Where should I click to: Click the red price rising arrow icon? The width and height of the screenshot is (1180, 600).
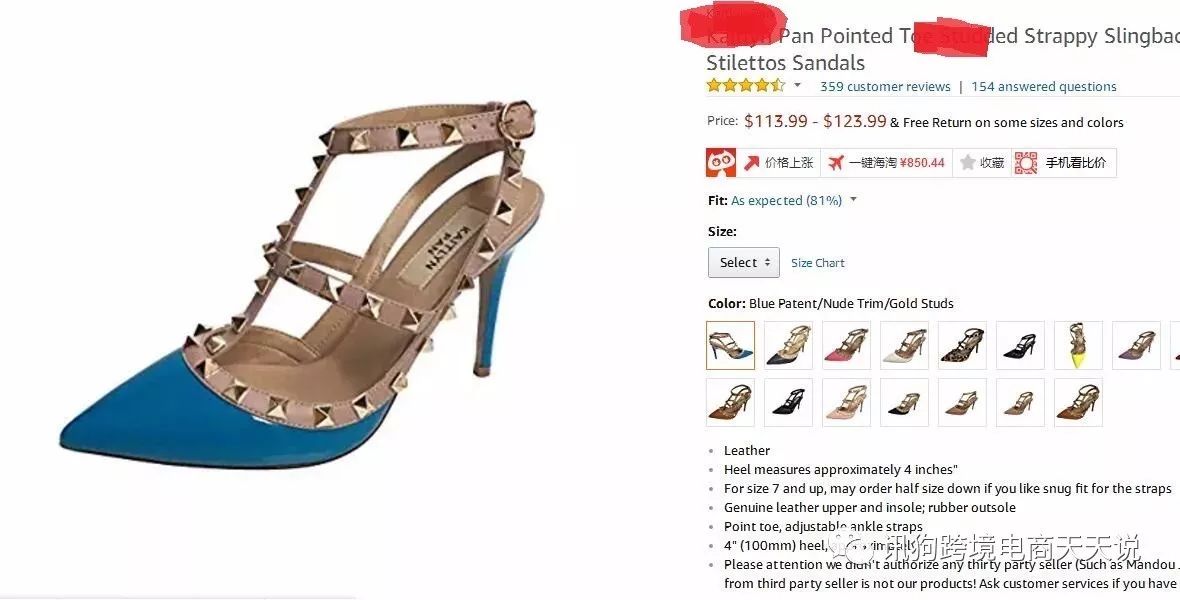coord(751,163)
